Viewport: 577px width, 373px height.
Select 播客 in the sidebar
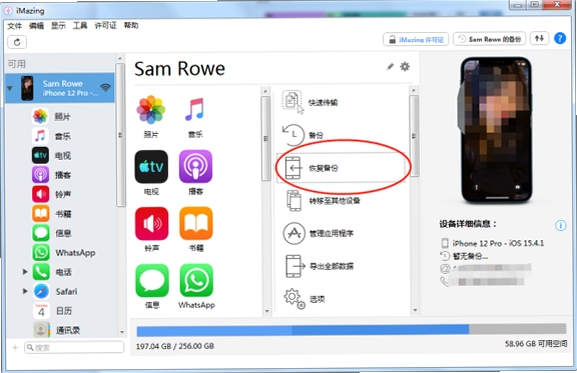pyautogui.click(x=62, y=175)
